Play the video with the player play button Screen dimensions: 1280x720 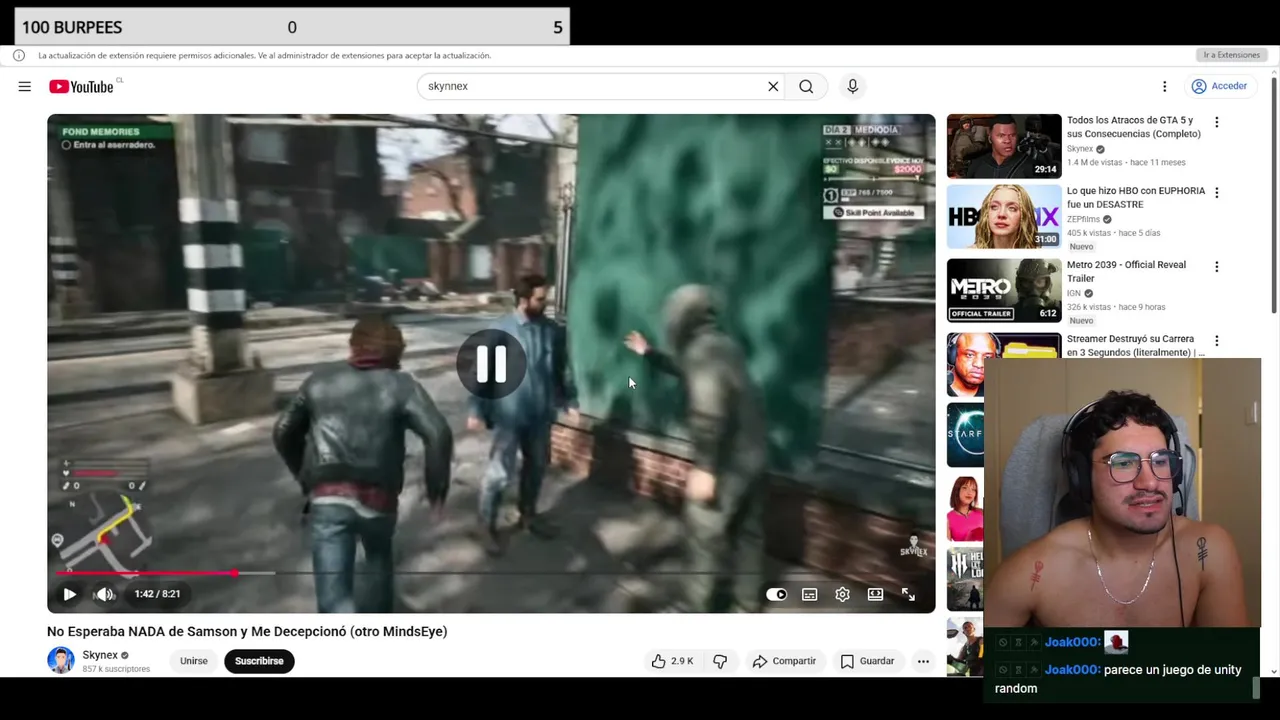(69, 594)
